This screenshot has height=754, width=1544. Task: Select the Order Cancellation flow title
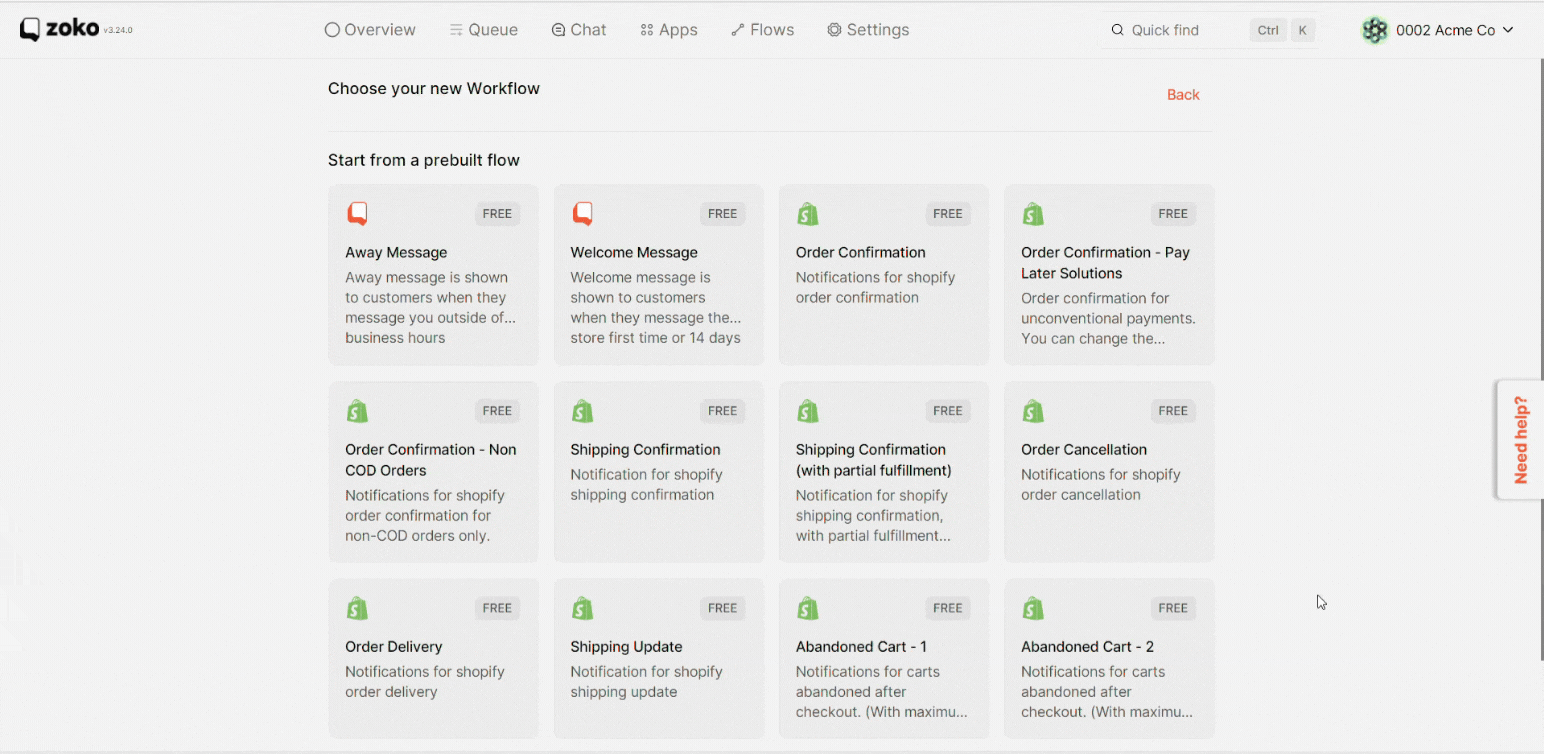[1084, 450]
